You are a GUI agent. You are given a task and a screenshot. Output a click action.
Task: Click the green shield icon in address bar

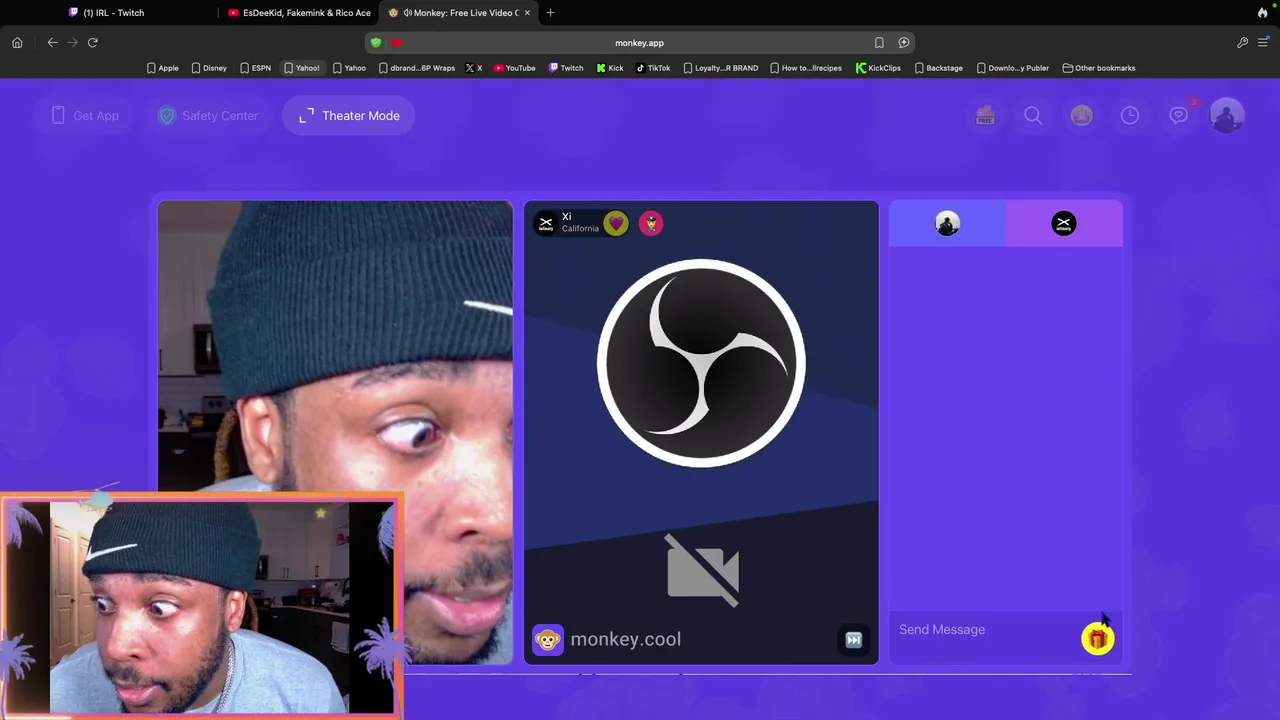[x=376, y=43]
